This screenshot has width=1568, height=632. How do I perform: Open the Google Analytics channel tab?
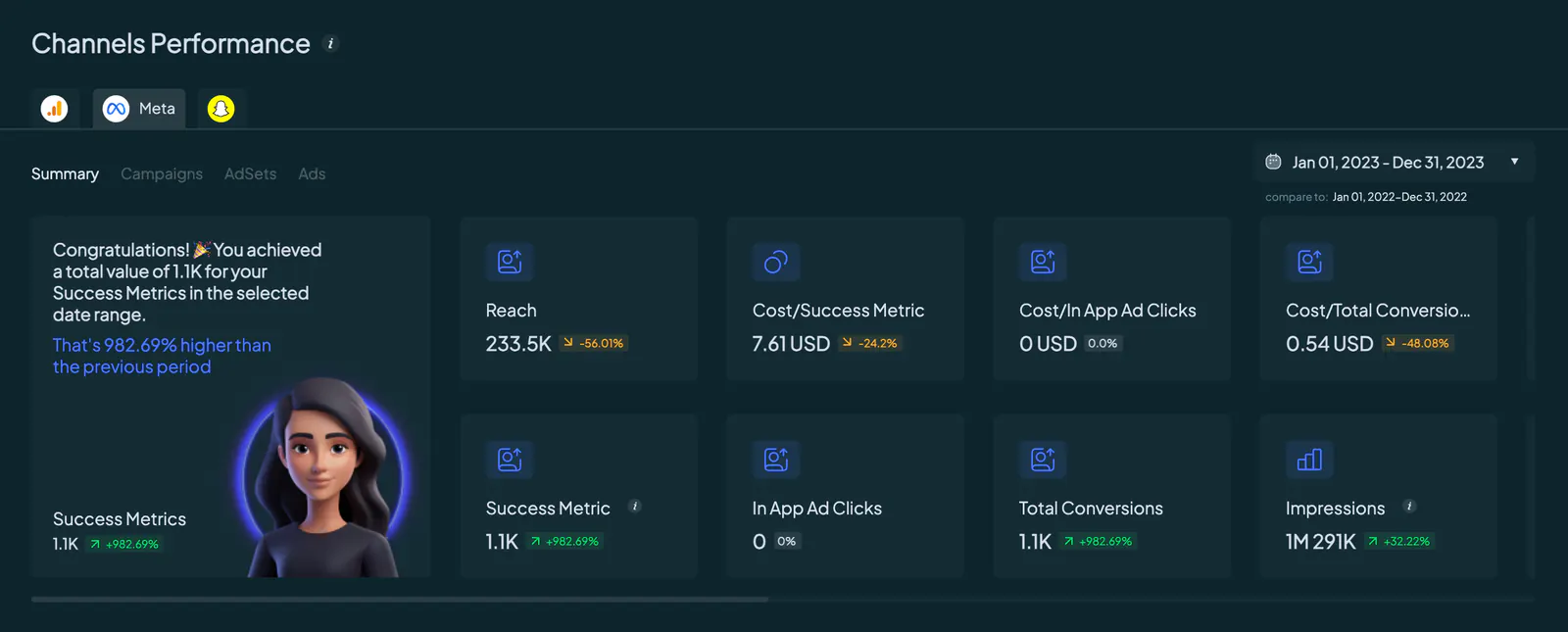pos(55,109)
